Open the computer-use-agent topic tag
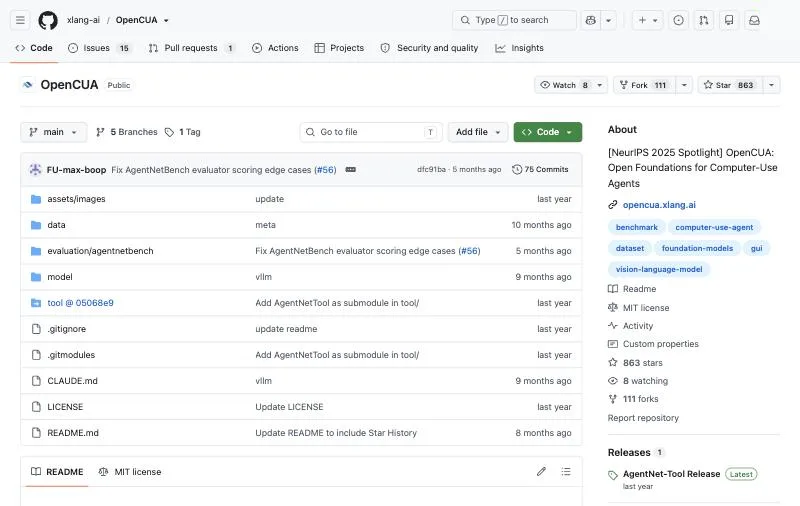 (714, 227)
